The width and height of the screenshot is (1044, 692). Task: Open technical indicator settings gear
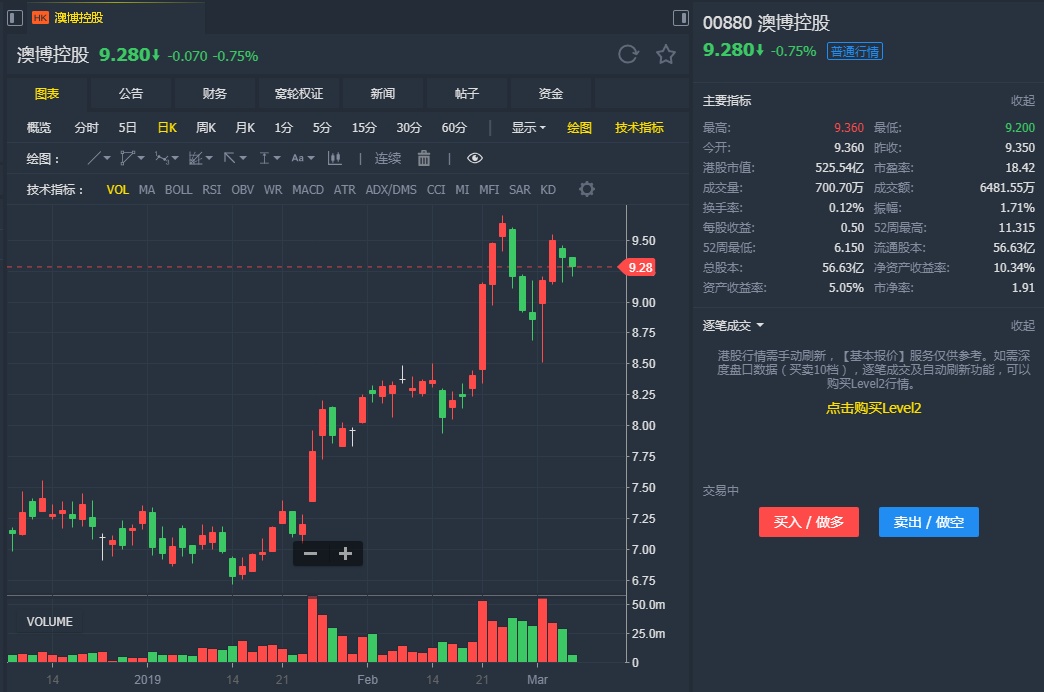[587, 189]
